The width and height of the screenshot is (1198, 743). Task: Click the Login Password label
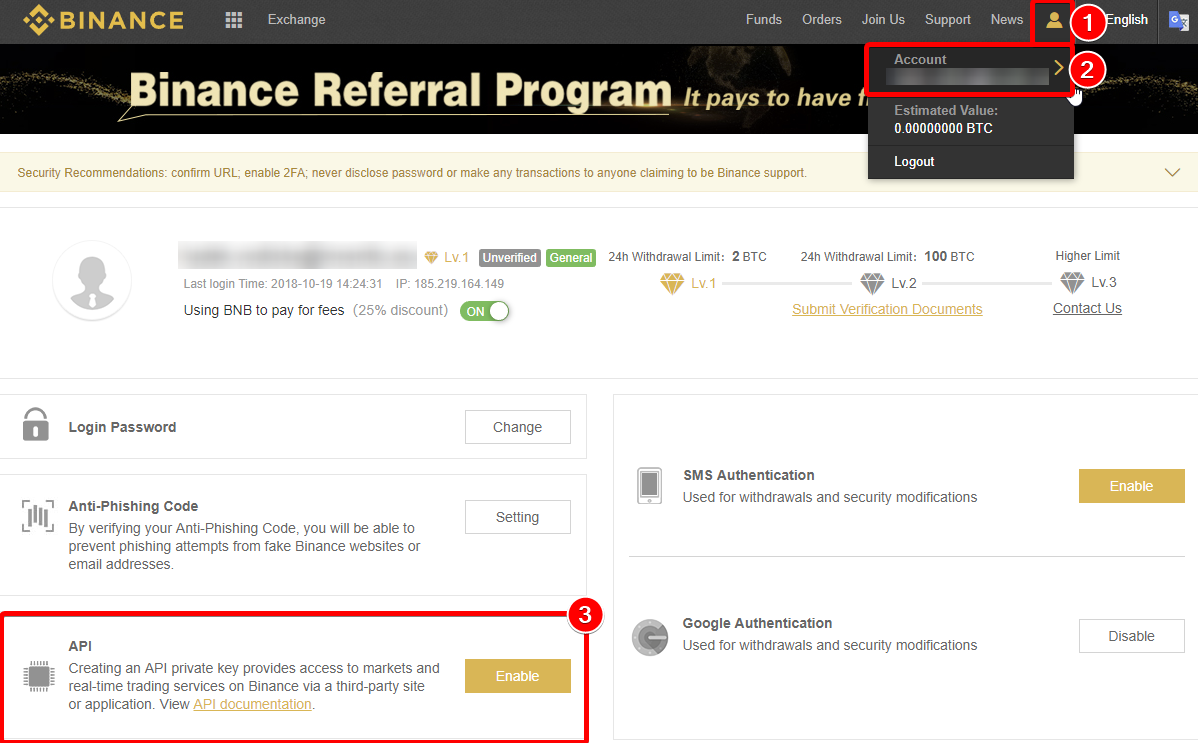coord(122,427)
